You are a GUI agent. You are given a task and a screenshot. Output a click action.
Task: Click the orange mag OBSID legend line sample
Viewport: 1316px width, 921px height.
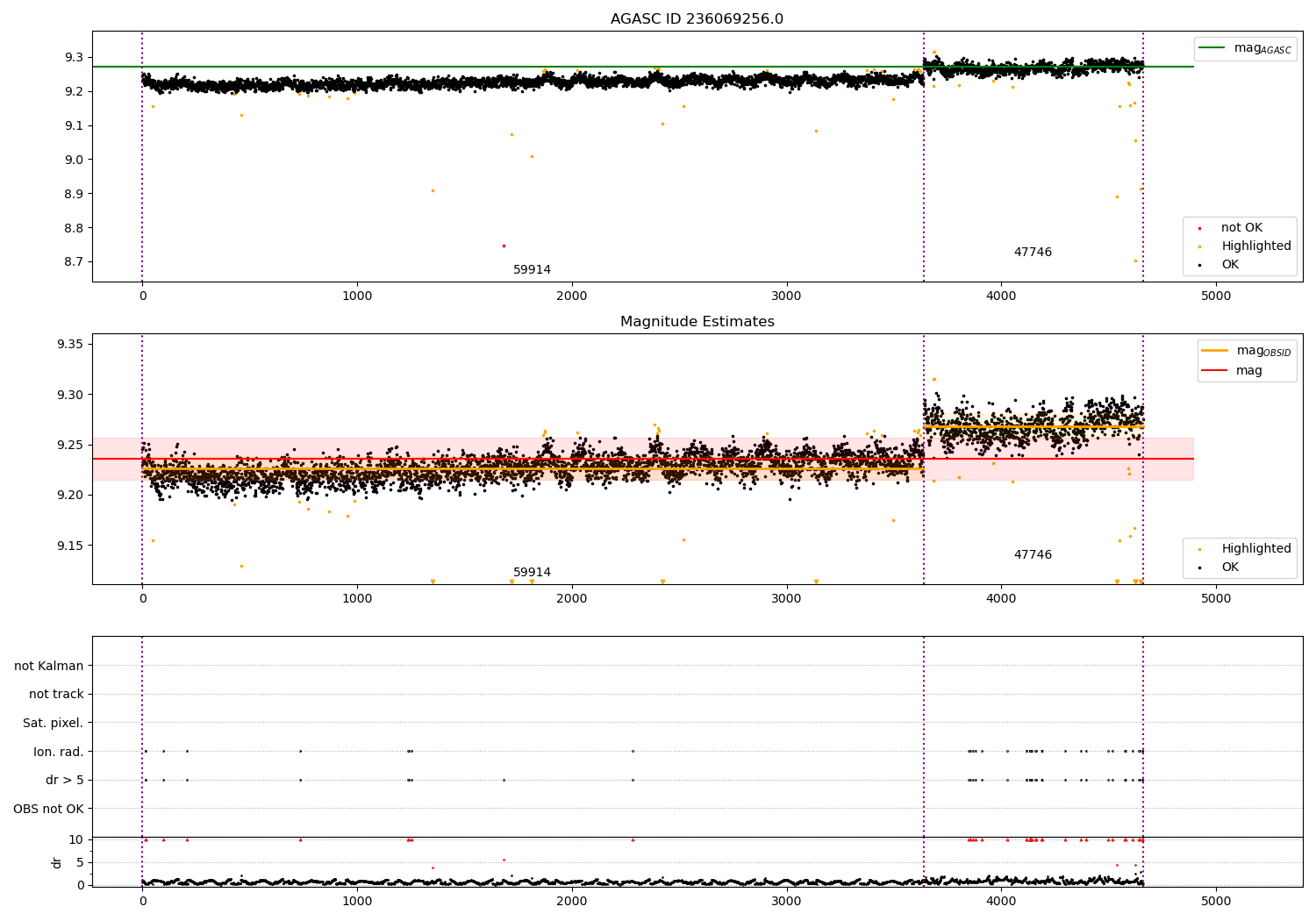1214,350
